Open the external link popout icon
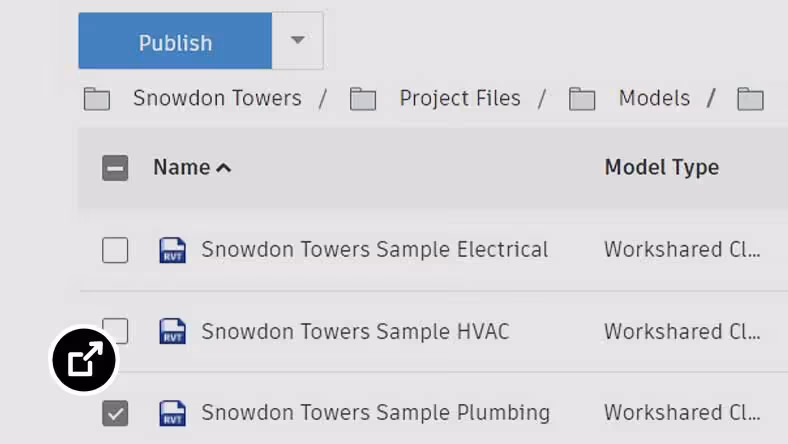 coord(85,360)
